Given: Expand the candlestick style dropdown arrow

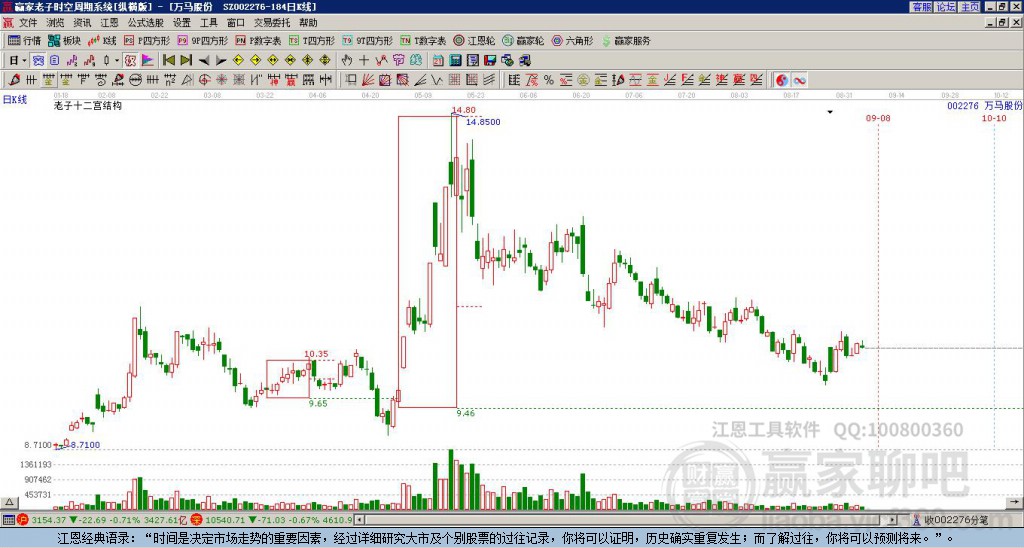Looking at the screenshot, I should tap(117, 61).
